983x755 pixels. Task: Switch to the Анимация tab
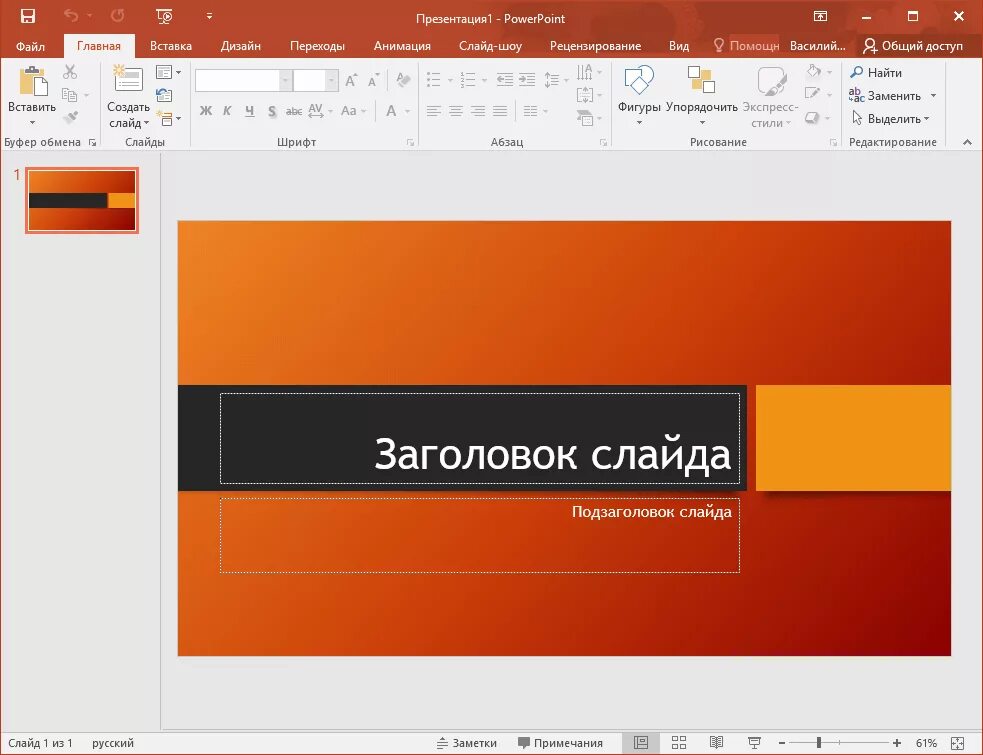coord(402,46)
